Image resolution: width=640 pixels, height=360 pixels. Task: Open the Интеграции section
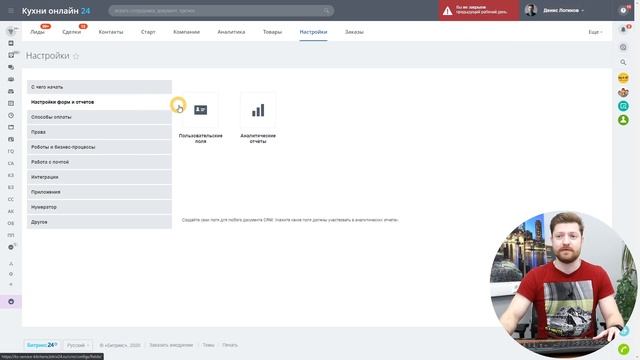click(99, 177)
